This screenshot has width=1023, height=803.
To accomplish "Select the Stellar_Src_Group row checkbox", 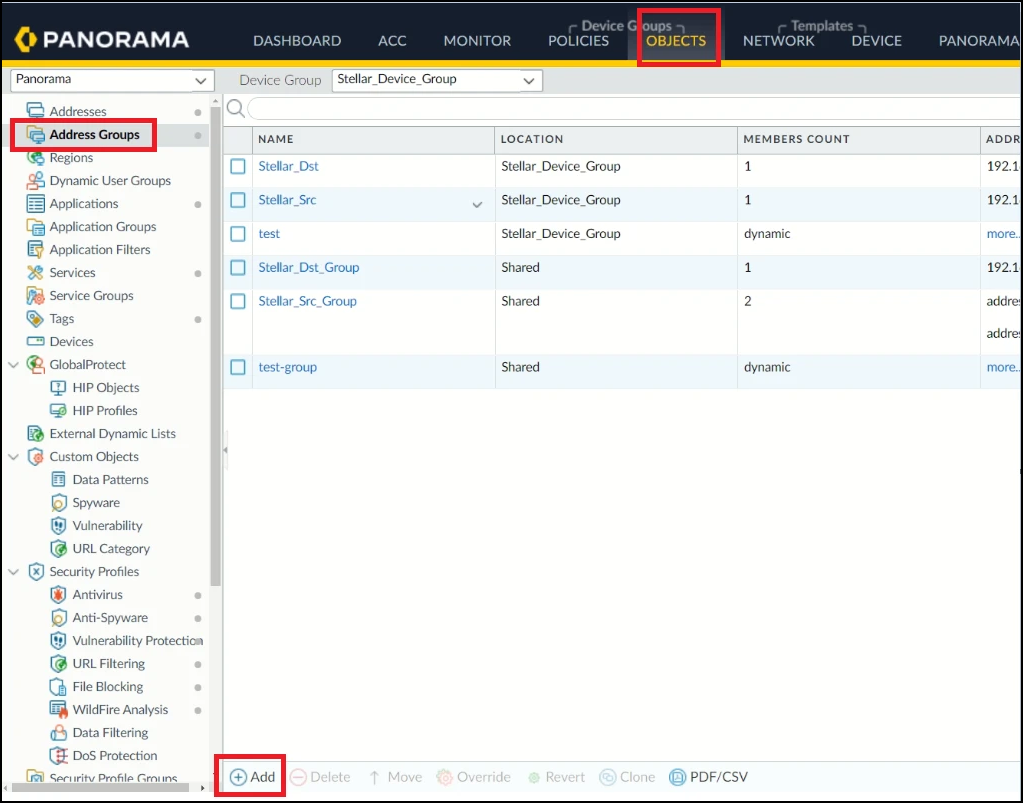I will click(x=238, y=301).
